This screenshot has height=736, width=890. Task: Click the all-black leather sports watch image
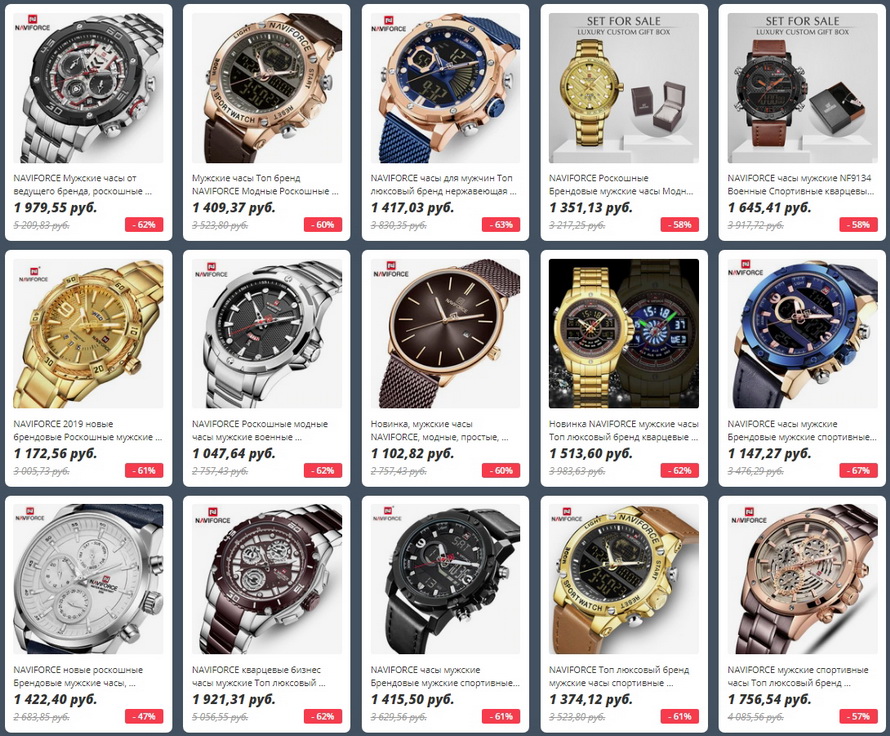tap(446, 579)
